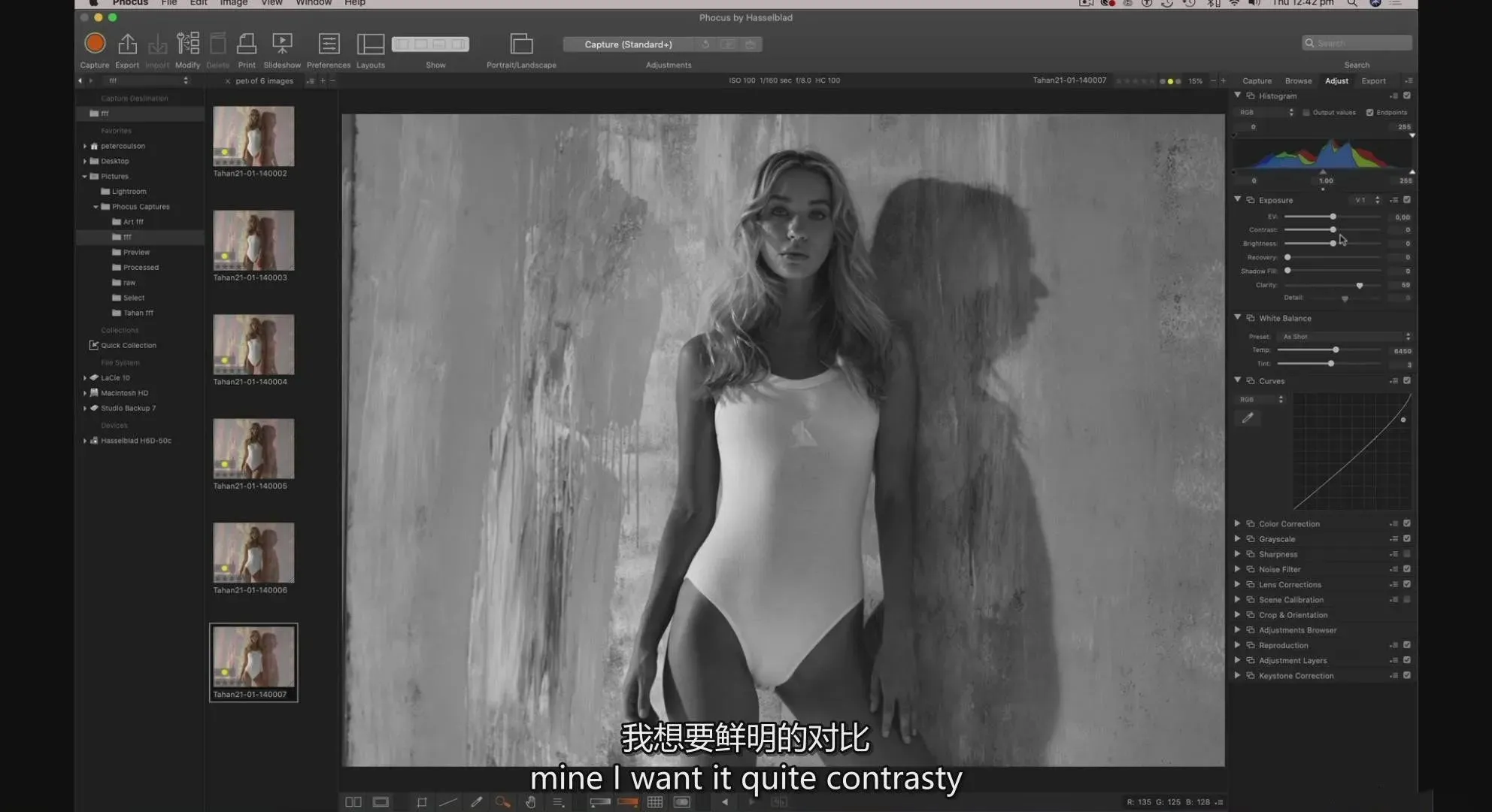Image resolution: width=1492 pixels, height=812 pixels.
Task: Expand the Macintosh HD tree item
Action: click(x=84, y=393)
